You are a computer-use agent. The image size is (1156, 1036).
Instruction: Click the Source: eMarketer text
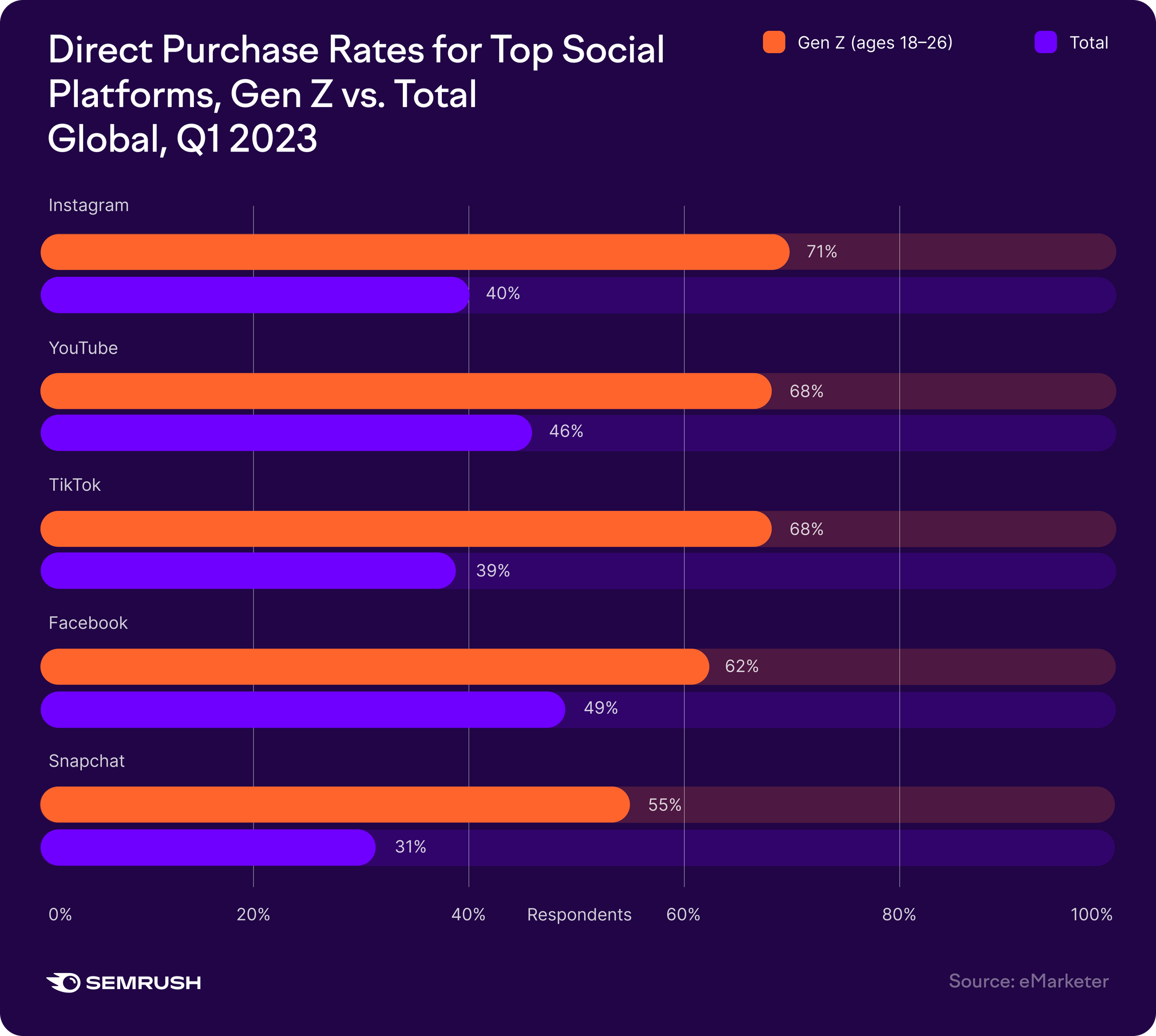1028,981
